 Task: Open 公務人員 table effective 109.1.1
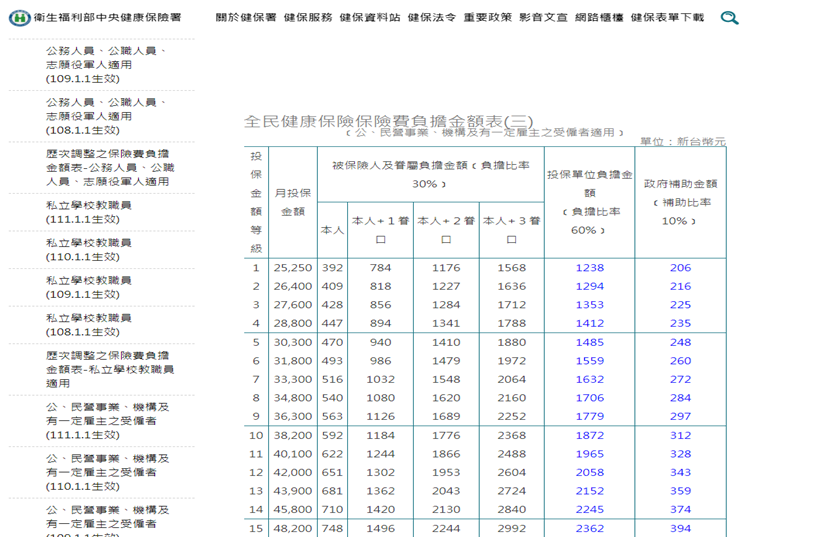point(106,64)
